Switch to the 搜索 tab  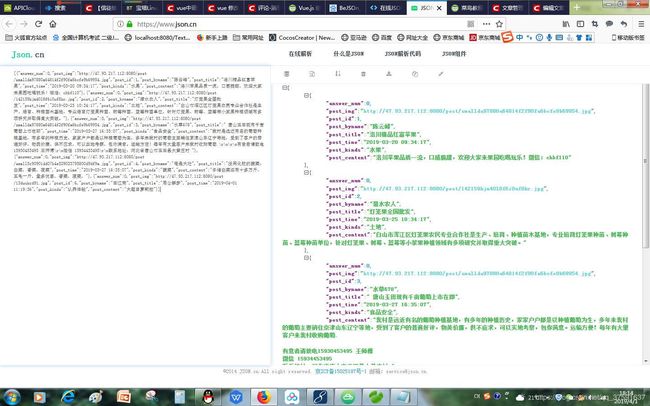pos(61,8)
